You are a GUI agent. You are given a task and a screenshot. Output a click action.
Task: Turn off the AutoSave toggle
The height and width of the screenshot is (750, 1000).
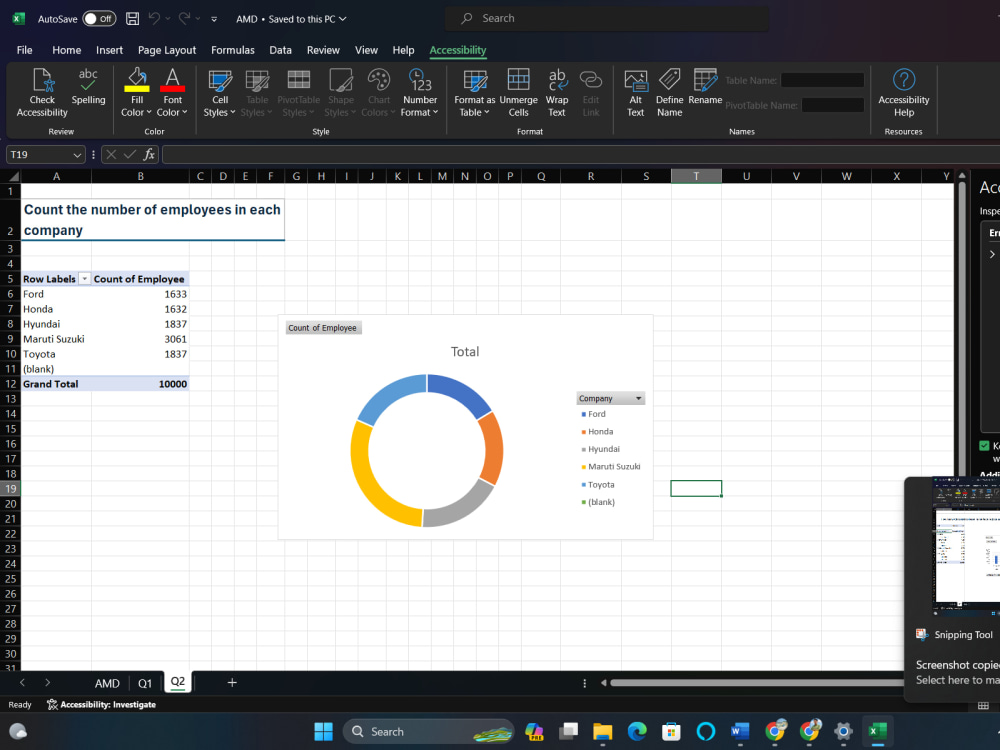pos(97,17)
